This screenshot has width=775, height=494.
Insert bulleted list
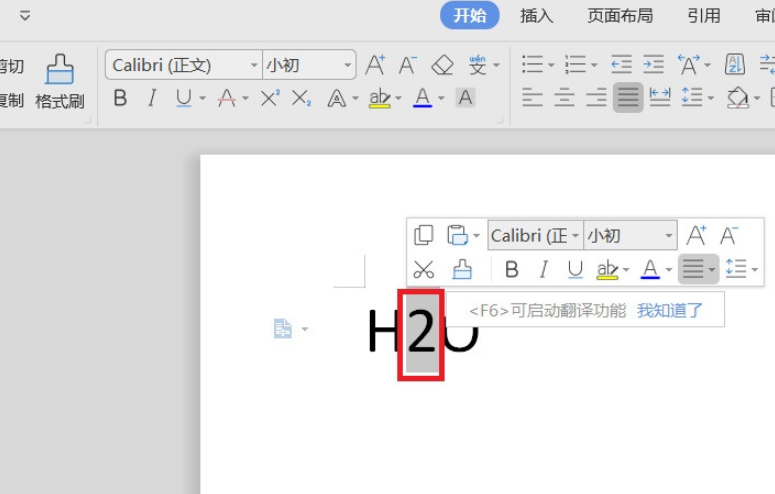(x=532, y=64)
